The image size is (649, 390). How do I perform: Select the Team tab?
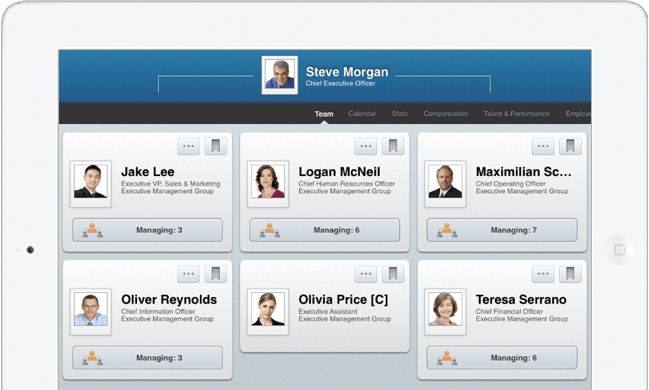[x=324, y=114]
